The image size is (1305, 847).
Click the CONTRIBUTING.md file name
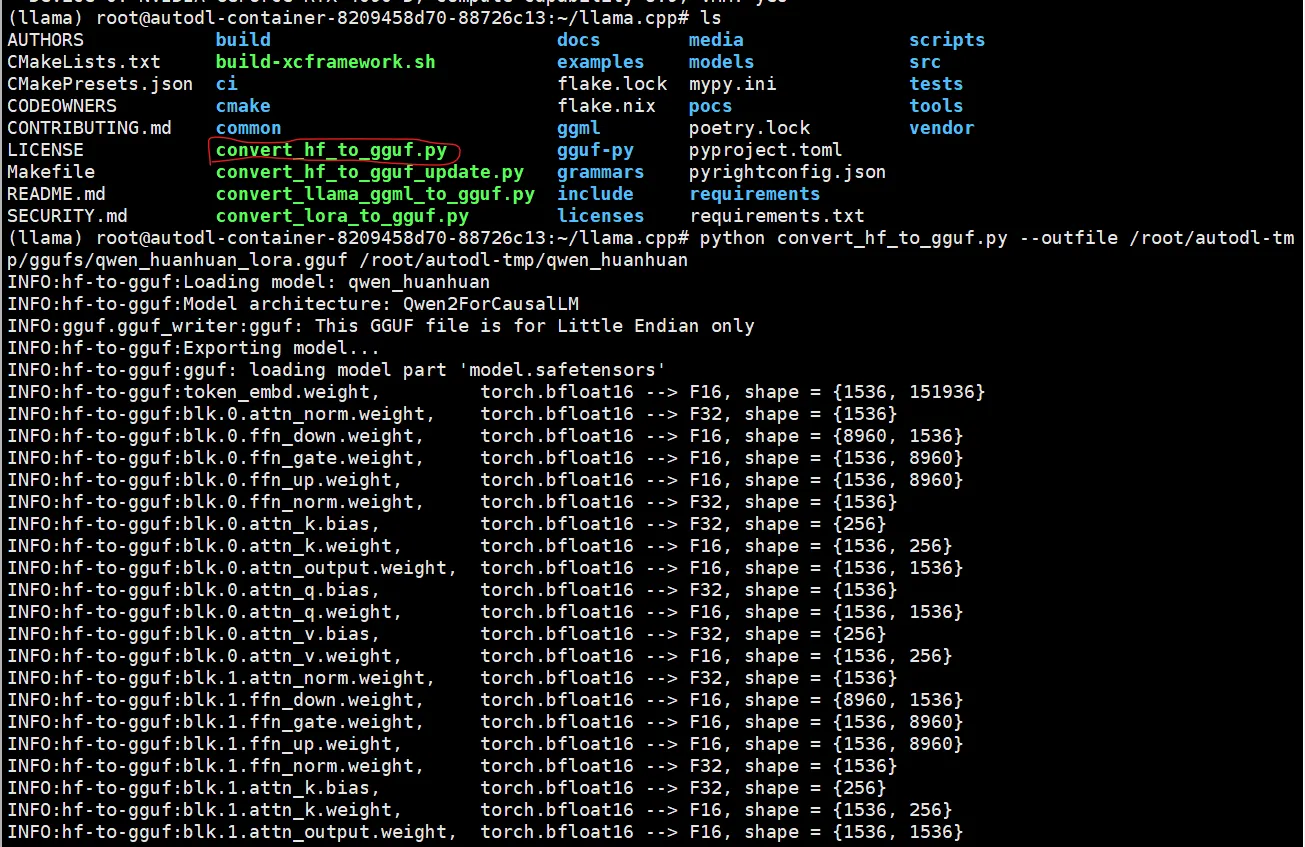(x=89, y=128)
